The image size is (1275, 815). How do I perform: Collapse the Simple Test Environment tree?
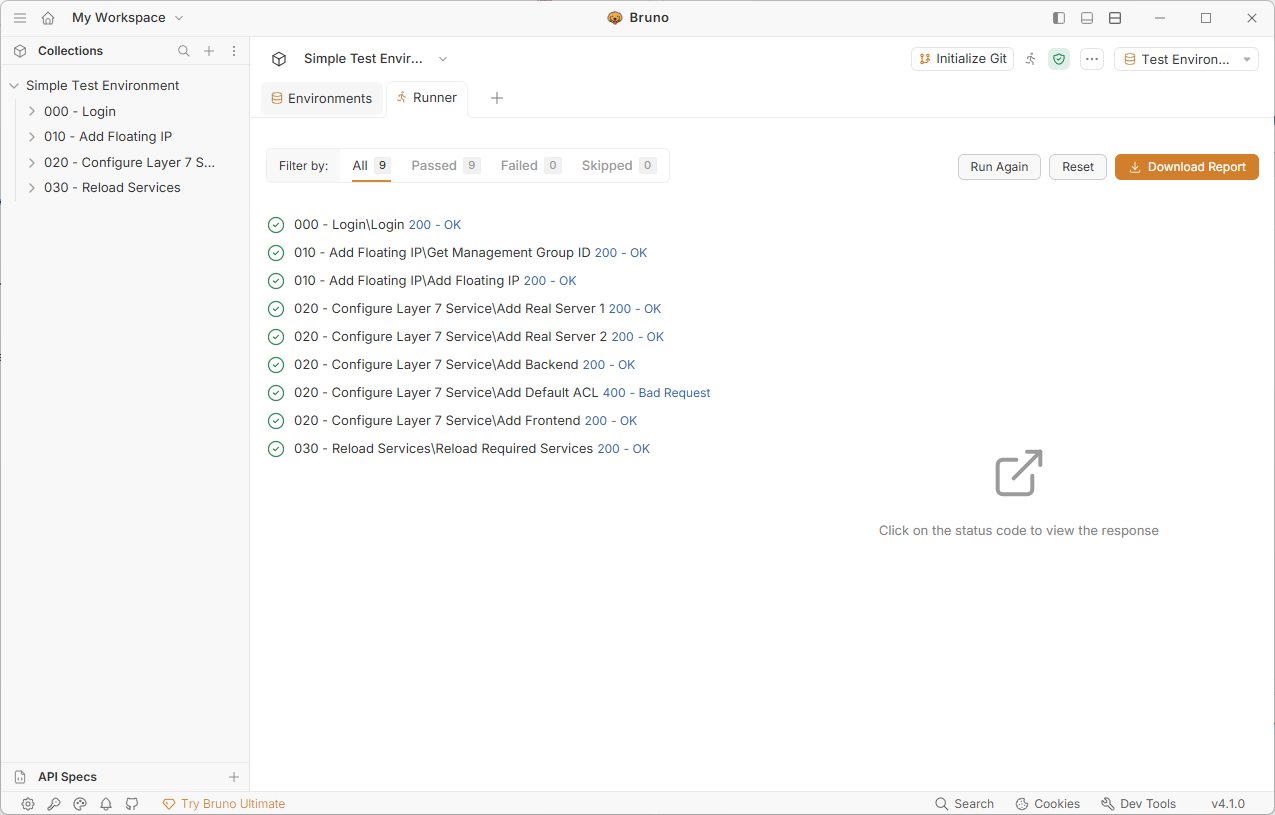click(14, 86)
